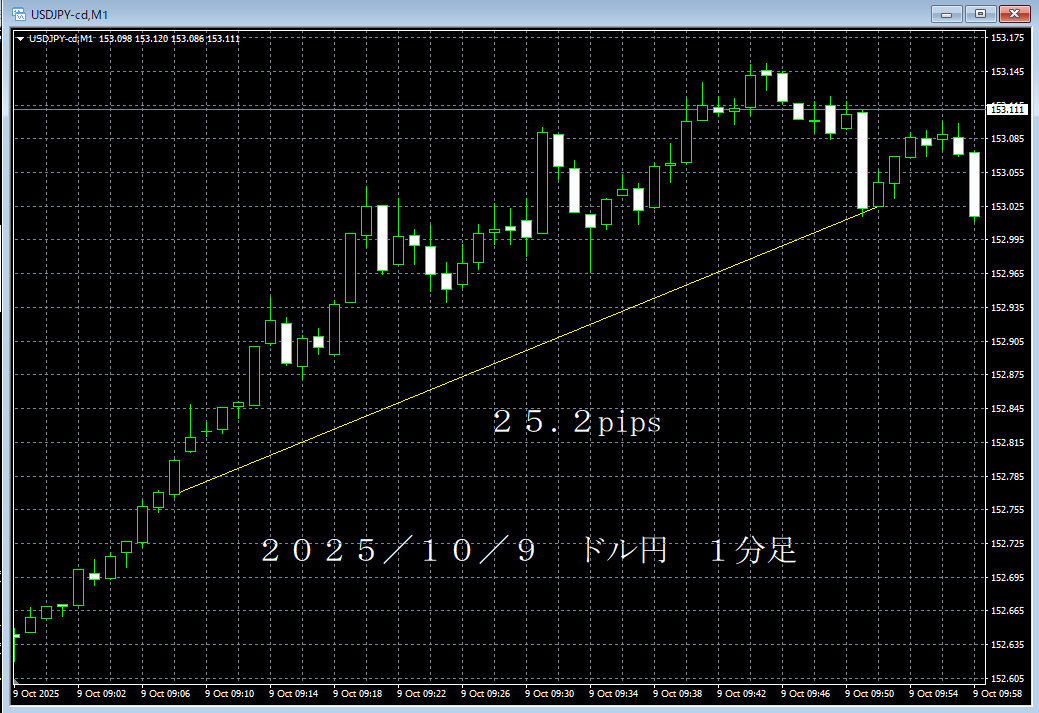Image resolution: width=1039 pixels, height=713 pixels.
Task: Restore the chart window size
Action: click(981, 14)
